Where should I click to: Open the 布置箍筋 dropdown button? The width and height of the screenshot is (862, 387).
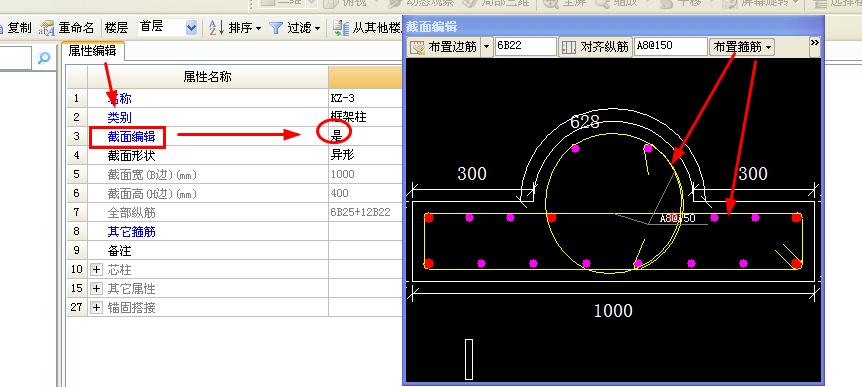pyautogui.click(x=742, y=47)
